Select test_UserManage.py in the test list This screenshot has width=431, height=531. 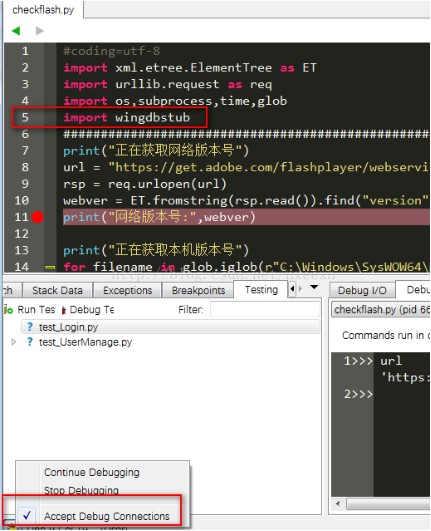point(85,342)
